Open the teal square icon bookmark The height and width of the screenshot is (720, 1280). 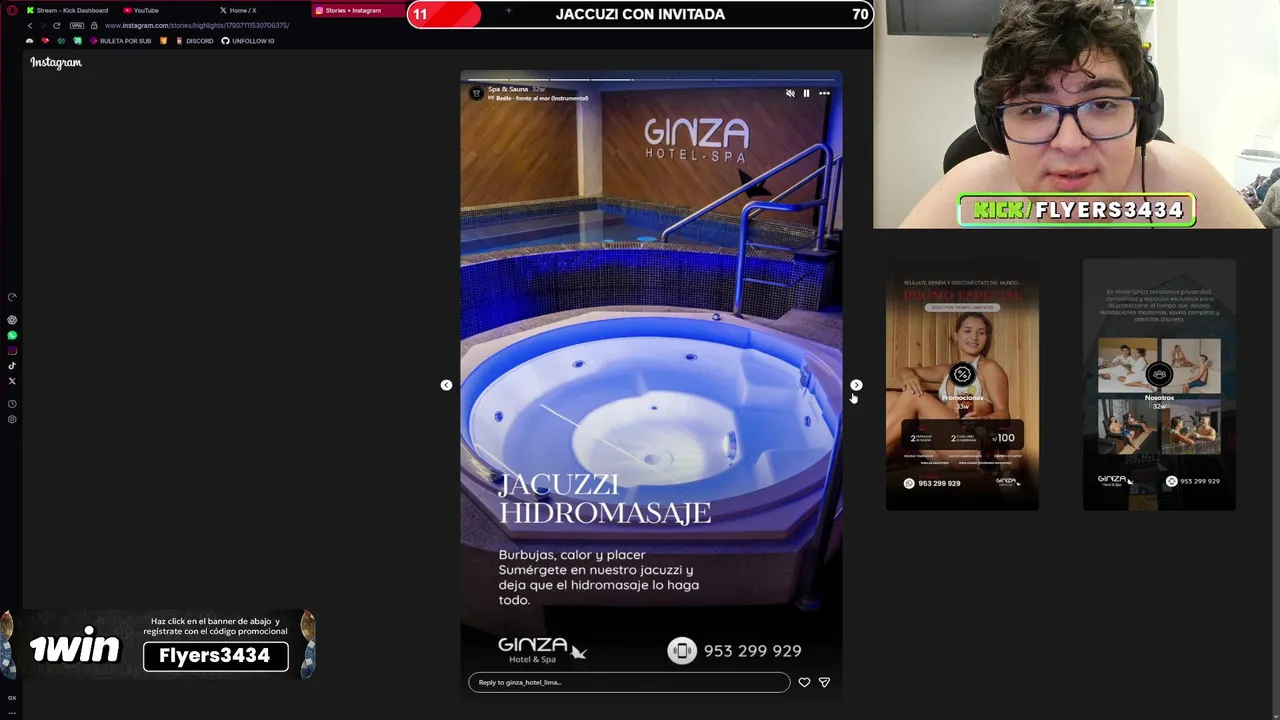click(x=77, y=41)
